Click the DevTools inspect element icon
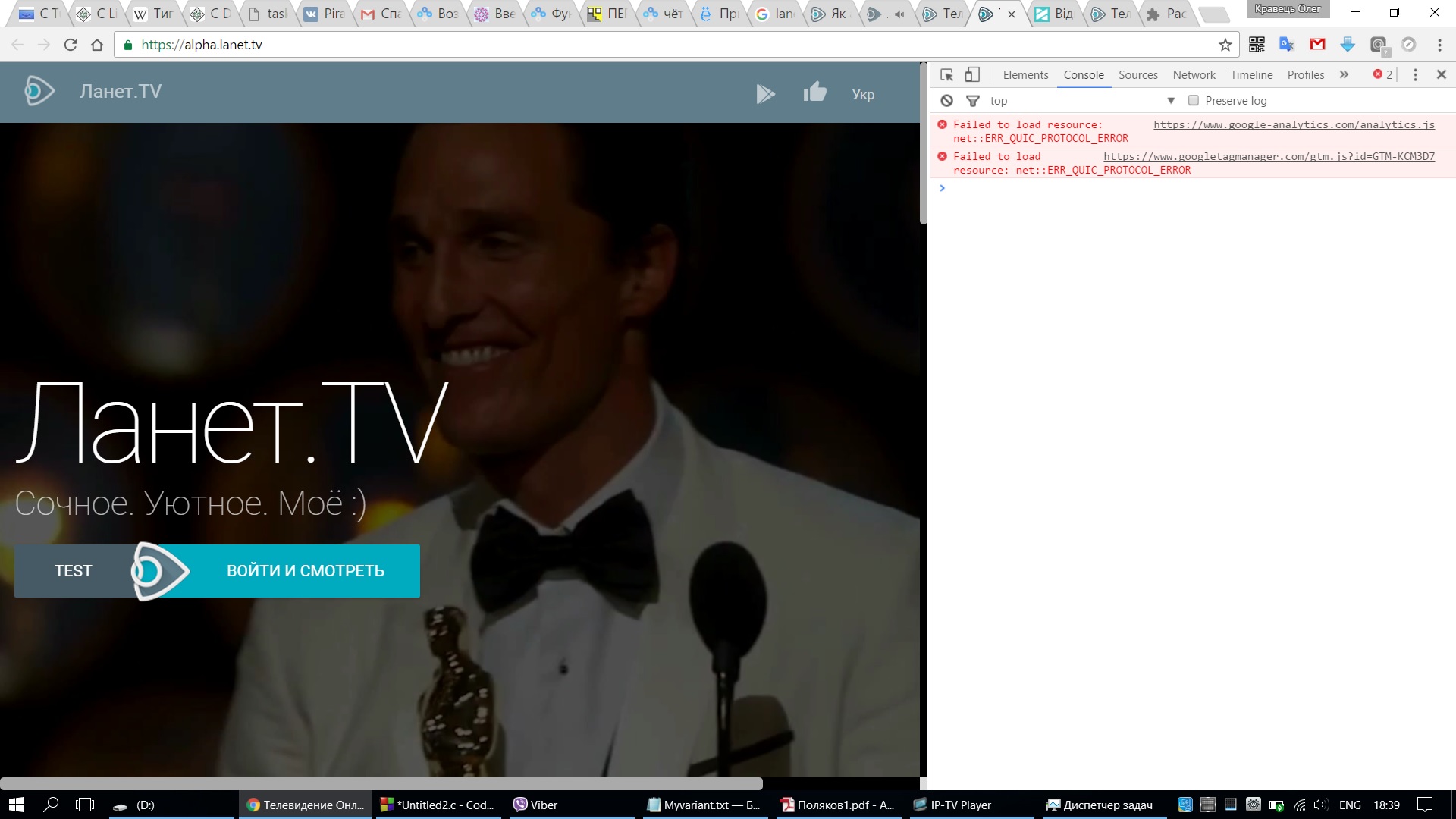Image resolution: width=1456 pixels, height=819 pixels. 946,74
